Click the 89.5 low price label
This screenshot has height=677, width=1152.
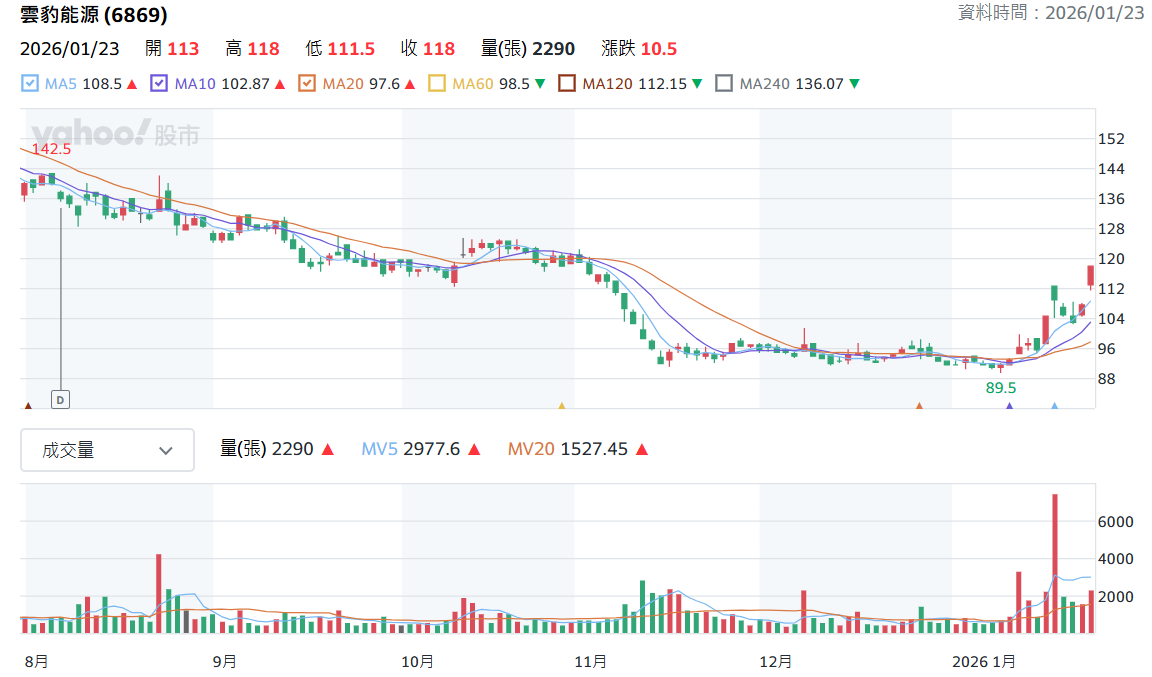click(x=1001, y=388)
